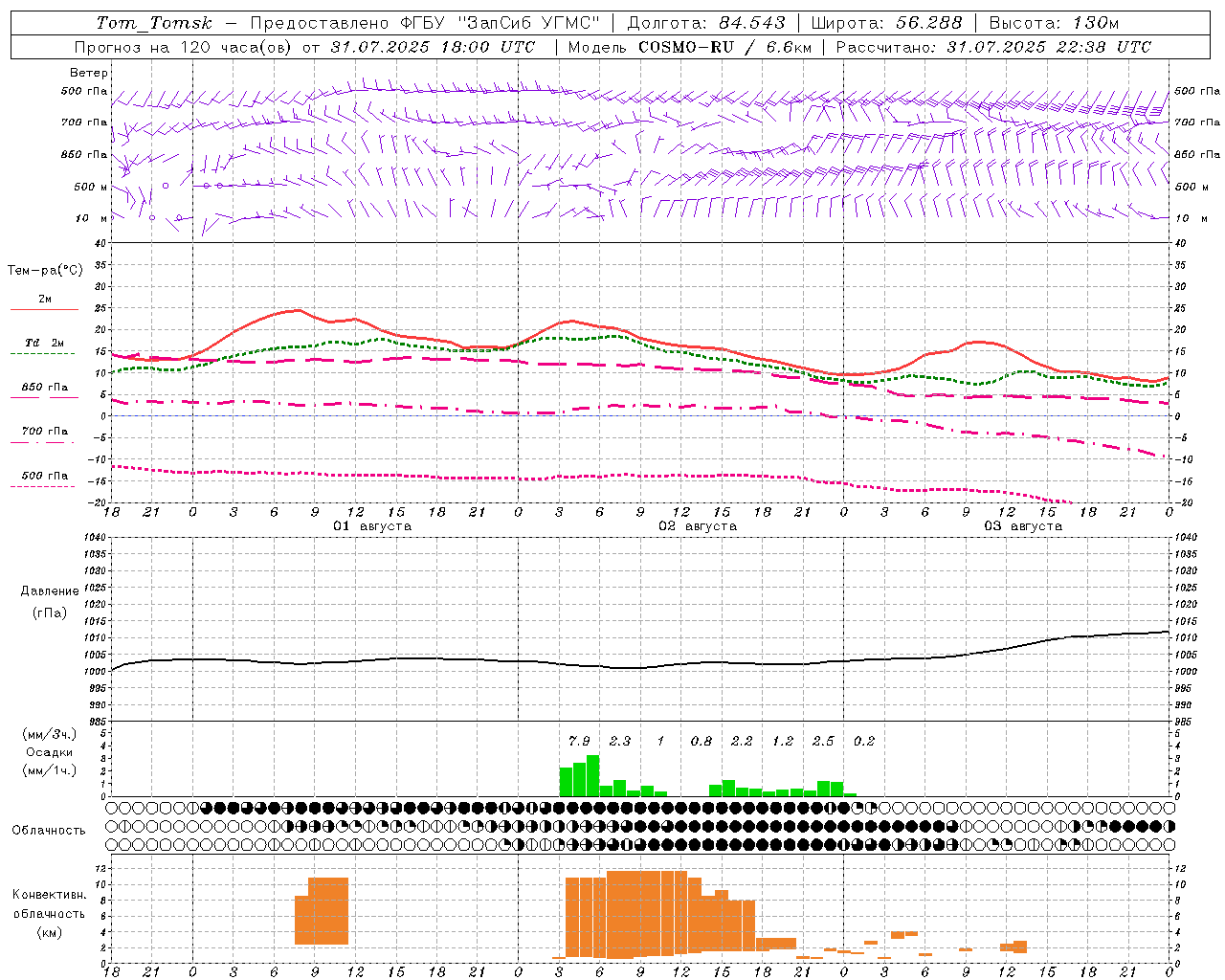Click the Давление panel label
This screenshot has height=980, width=1225.
(50, 591)
